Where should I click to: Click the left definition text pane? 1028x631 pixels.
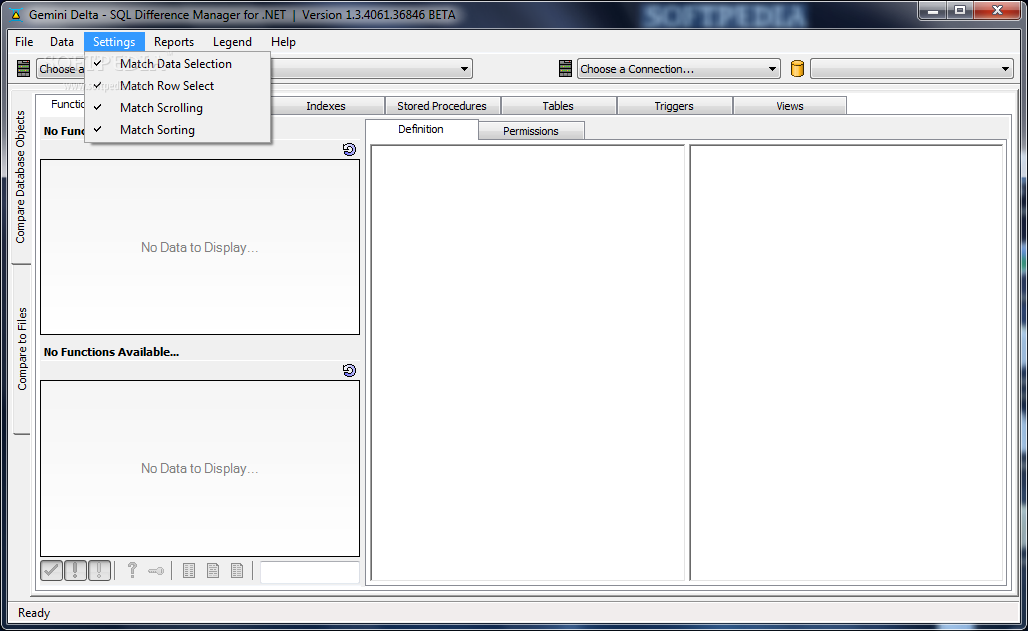tap(528, 363)
